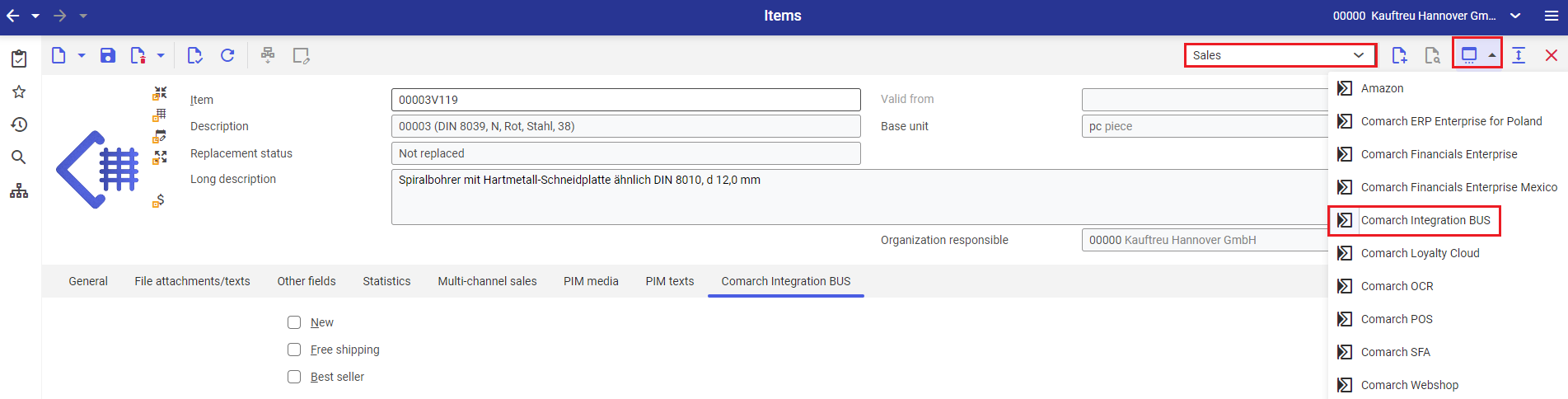1568x399 pixels.
Task: Click the grid link icon beside Description
Action: [160, 115]
